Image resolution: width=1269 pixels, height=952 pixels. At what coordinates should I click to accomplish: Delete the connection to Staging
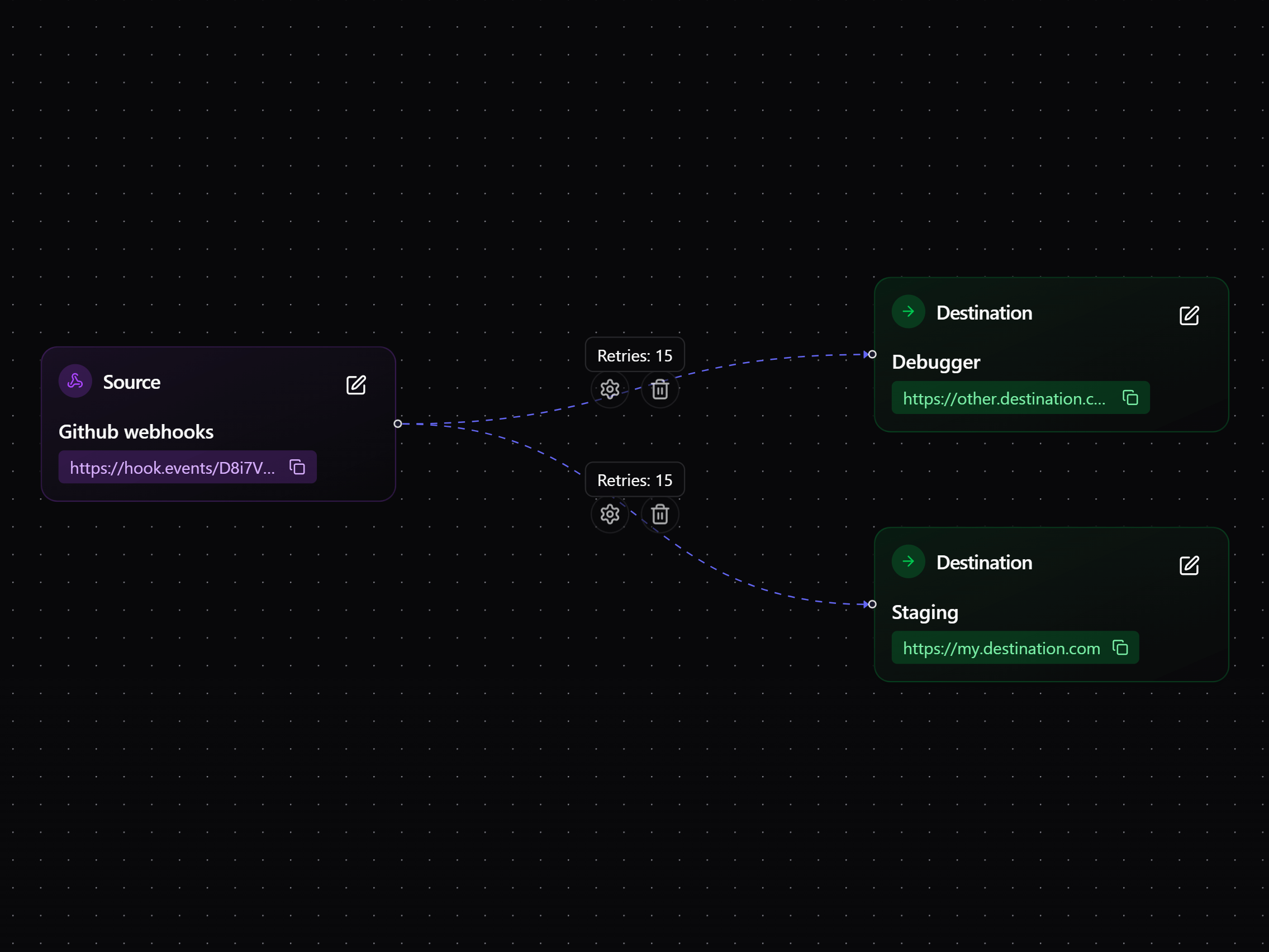click(x=660, y=514)
